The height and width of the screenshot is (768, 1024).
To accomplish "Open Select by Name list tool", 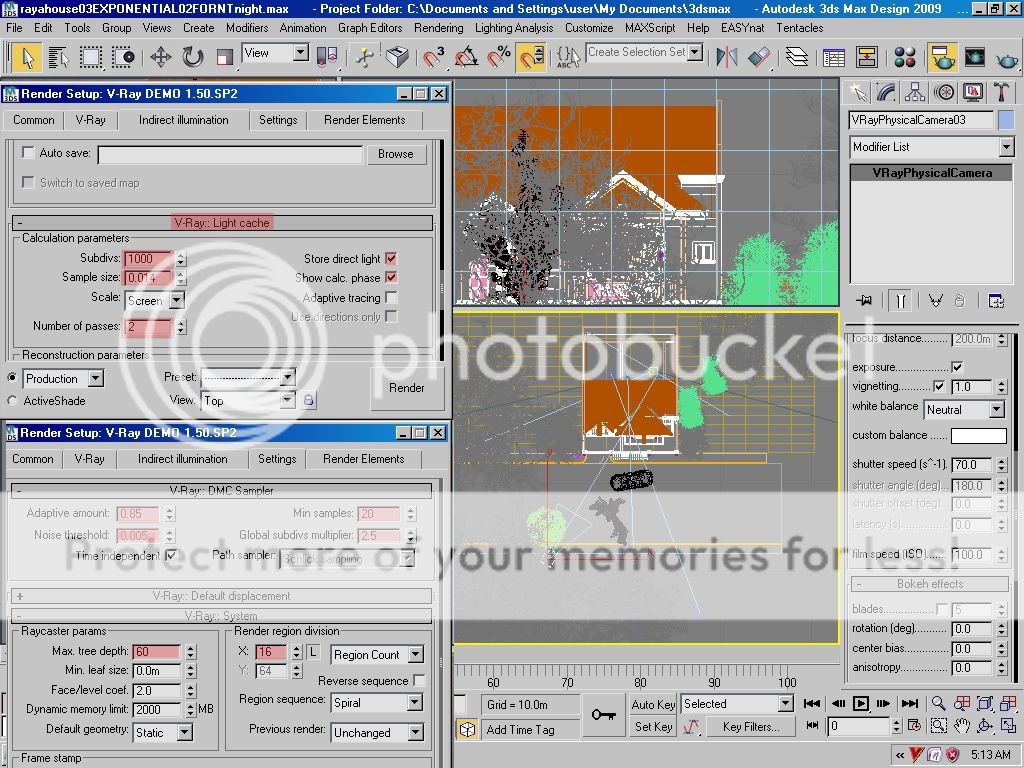I will coord(59,57).
